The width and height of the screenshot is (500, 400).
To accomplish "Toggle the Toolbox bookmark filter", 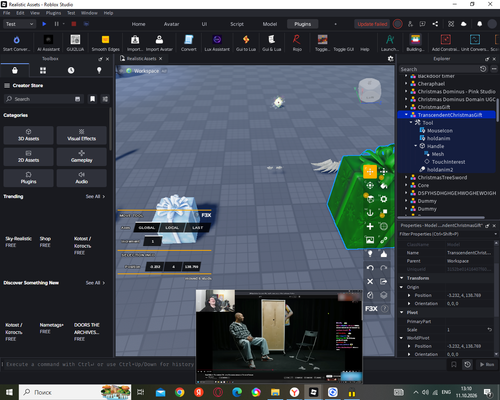I will click(92, 99).
